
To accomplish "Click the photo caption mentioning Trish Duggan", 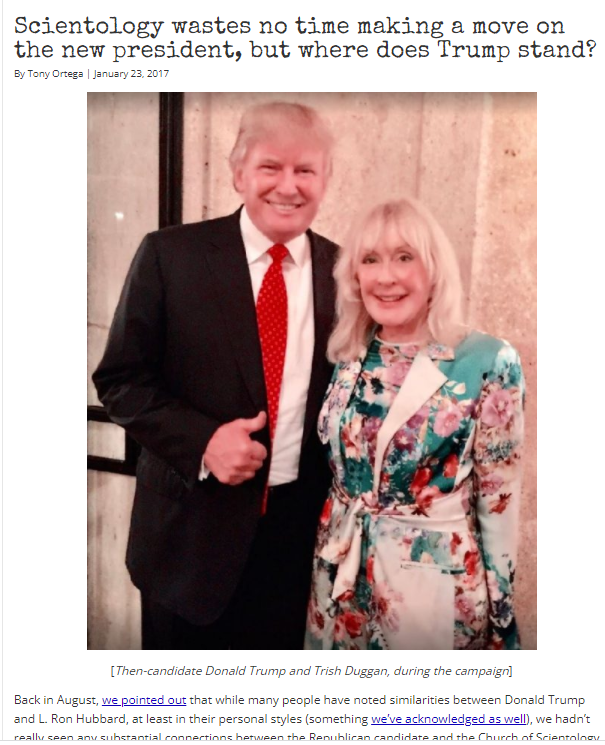I will (312, 671).
